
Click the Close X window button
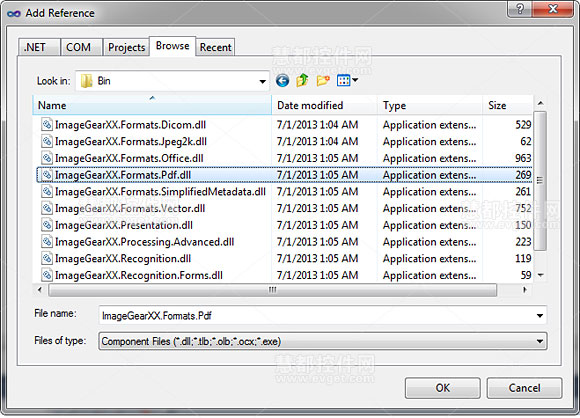[553, 9]
